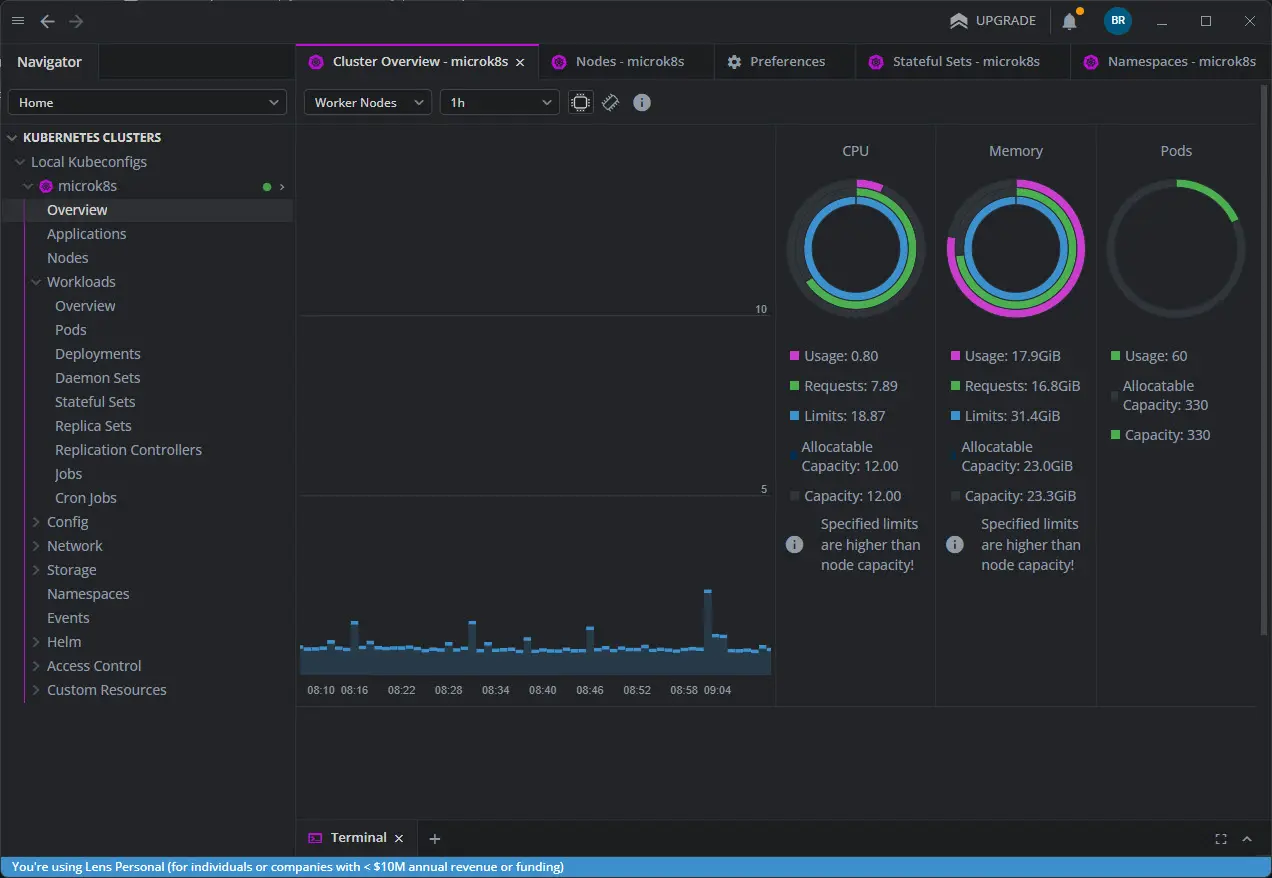Image resolution: width=1272 pixels, height=878 pixels.
Task: Open the BR user profile avatar
Action: [x=1117, y=21]
